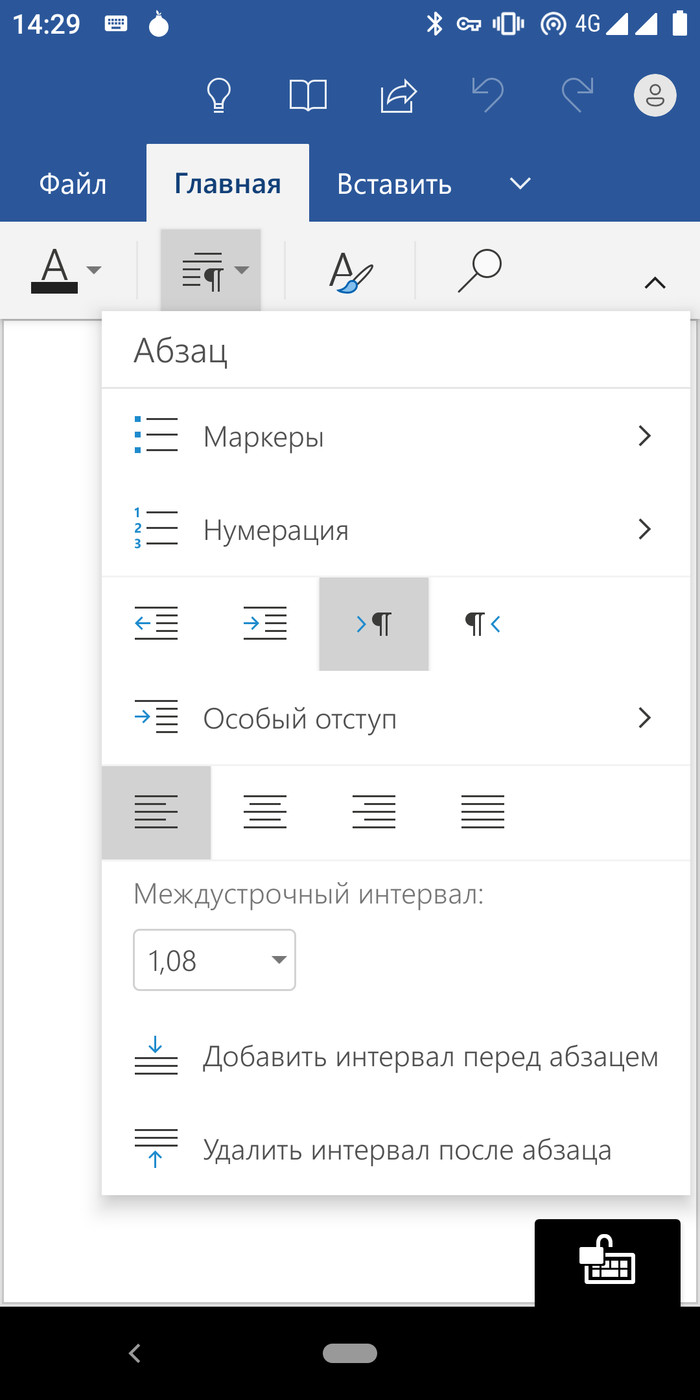The height and width of the screenshot is (1400, 700).
Task: Tap the lightbulb Tell Me icon
Action: pos(218,96)
